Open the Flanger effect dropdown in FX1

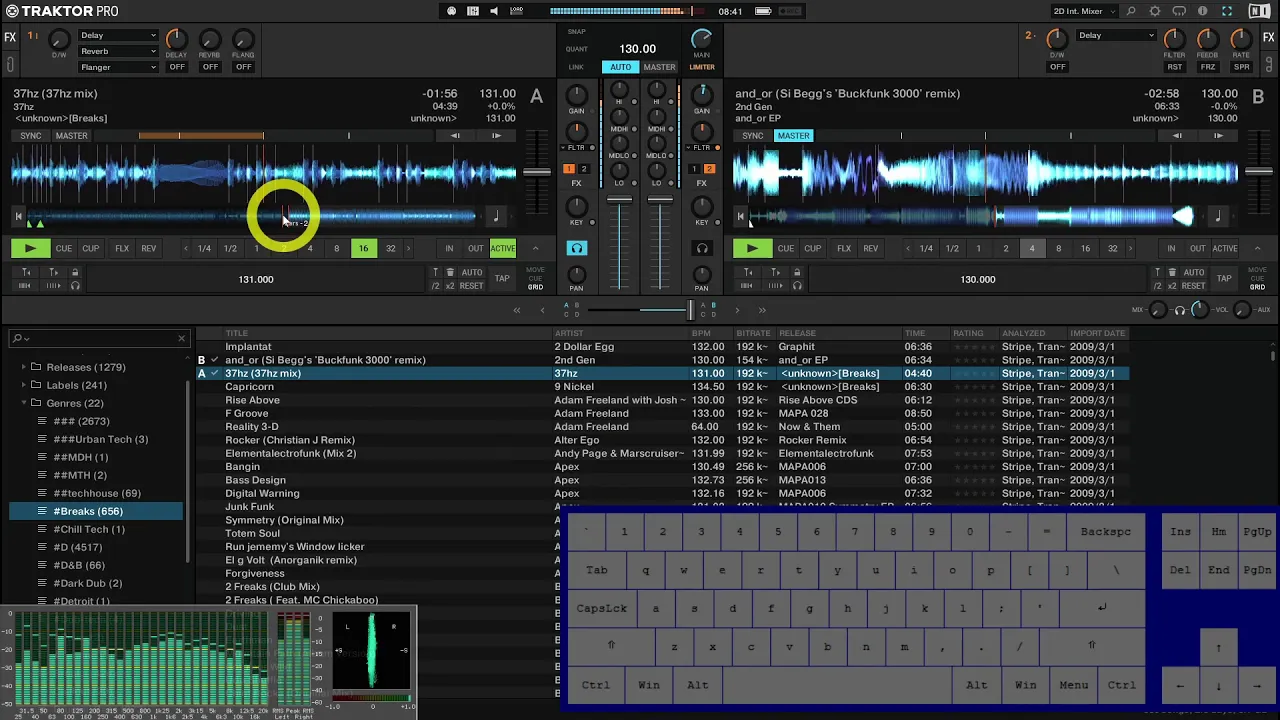[118, 67]
